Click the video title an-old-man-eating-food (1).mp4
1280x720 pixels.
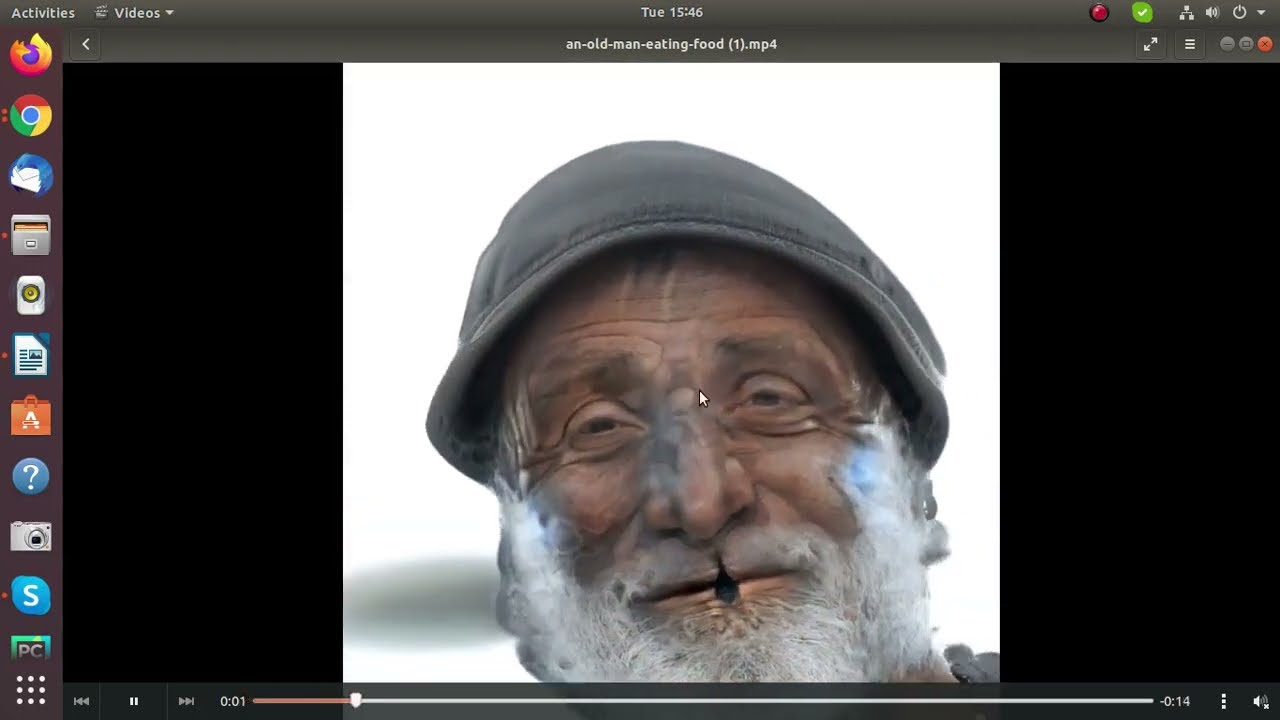[671, 44]
